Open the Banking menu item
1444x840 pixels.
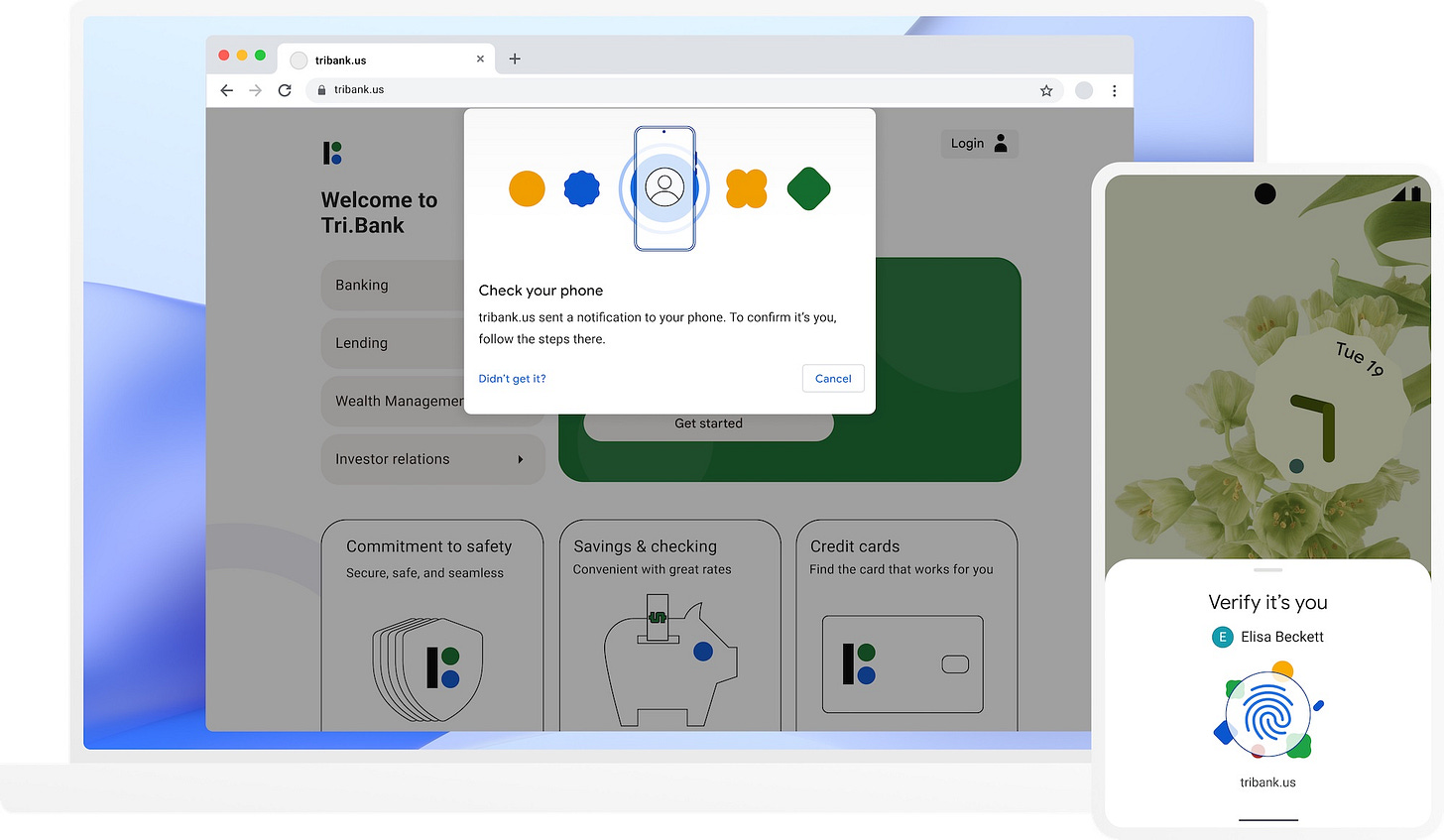coord(394,286)
